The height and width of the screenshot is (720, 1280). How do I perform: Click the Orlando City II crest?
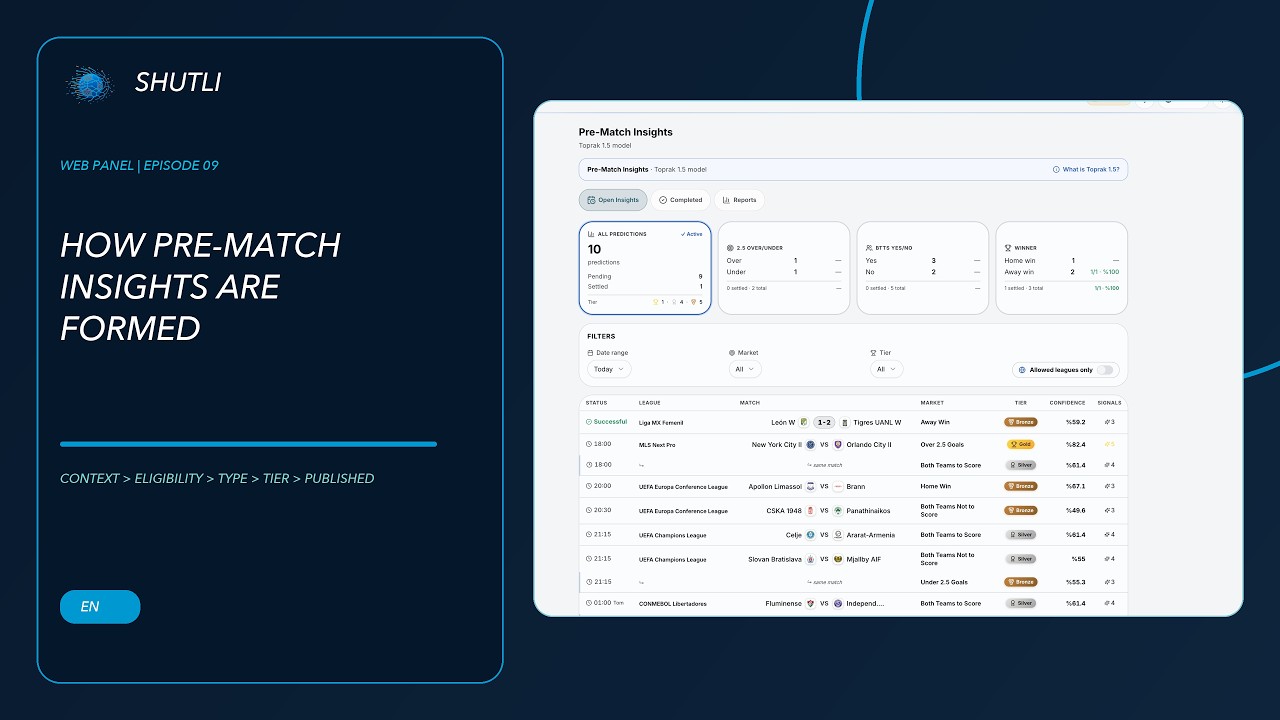point(838,445)
